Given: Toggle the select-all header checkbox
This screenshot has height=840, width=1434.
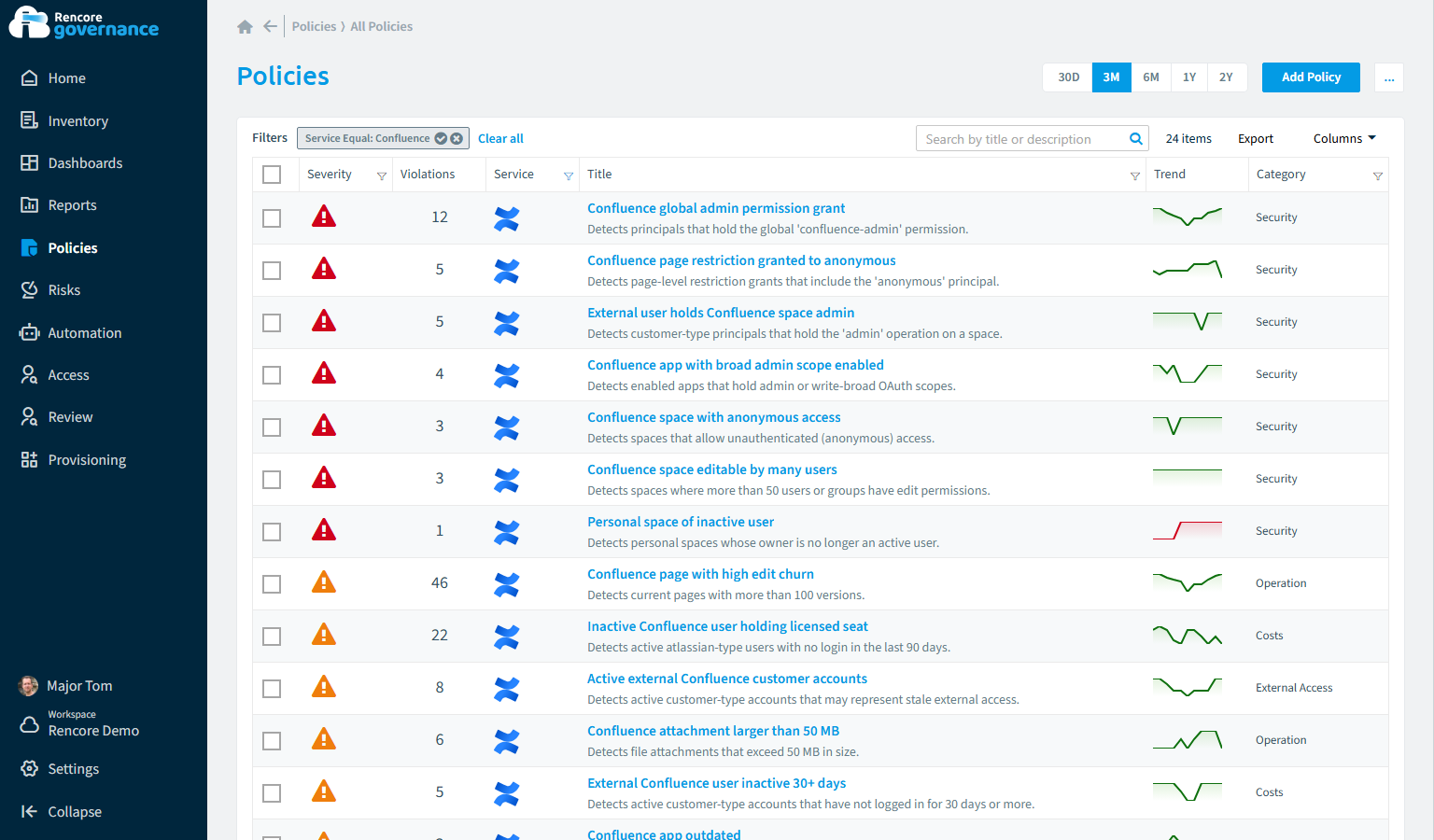Looking at the screenshot, I should point(272,175).
